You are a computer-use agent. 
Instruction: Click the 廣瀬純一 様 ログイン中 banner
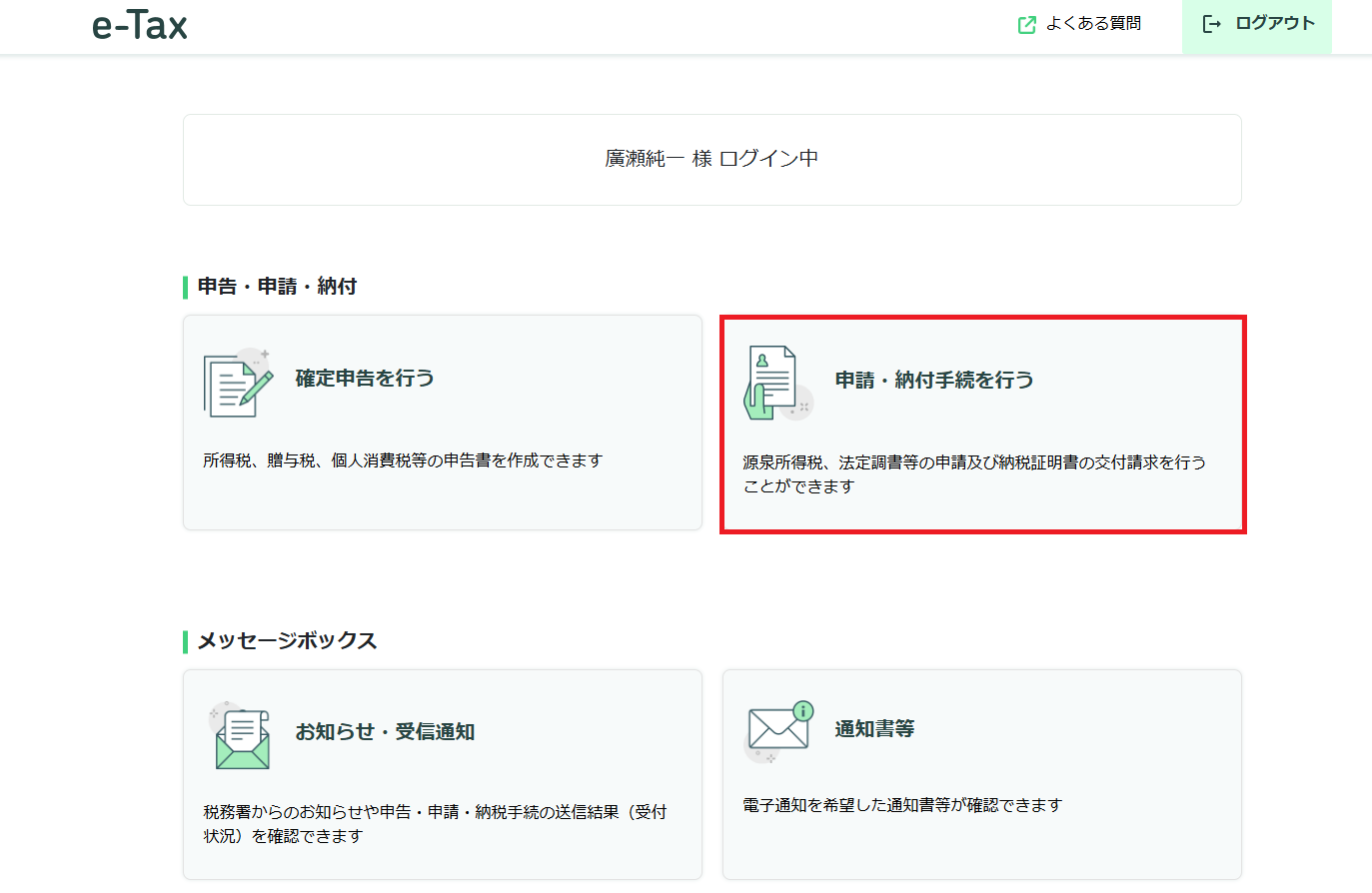click(711, 159)
